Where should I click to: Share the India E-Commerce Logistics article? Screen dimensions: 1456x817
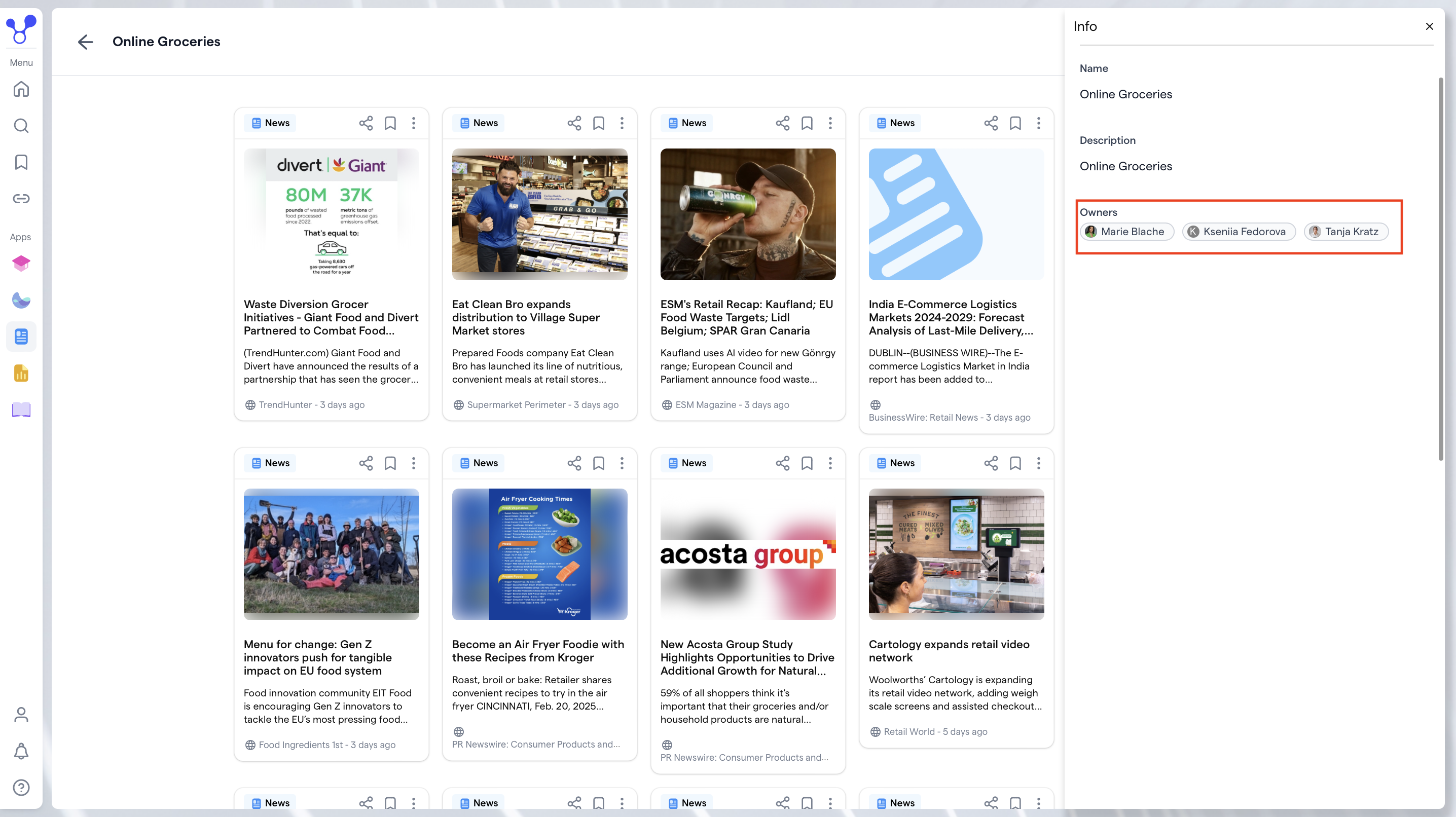[991, 123]
